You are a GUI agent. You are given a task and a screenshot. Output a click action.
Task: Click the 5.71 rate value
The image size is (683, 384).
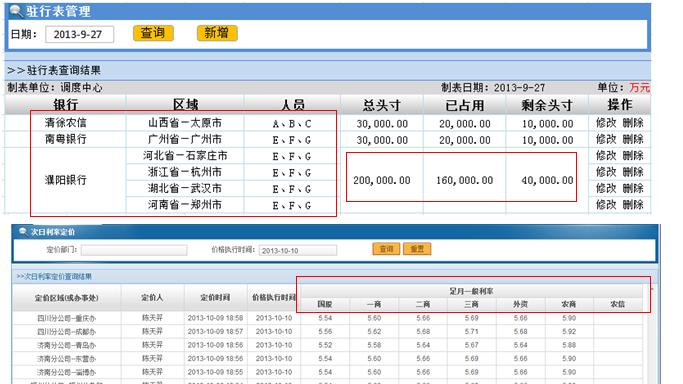(472, 332)
